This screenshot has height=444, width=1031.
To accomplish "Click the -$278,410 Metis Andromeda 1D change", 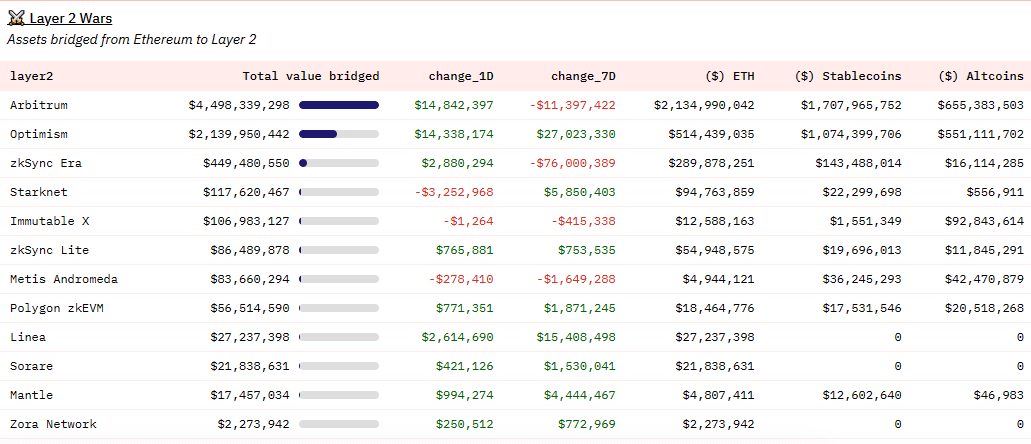I will 461,279.
